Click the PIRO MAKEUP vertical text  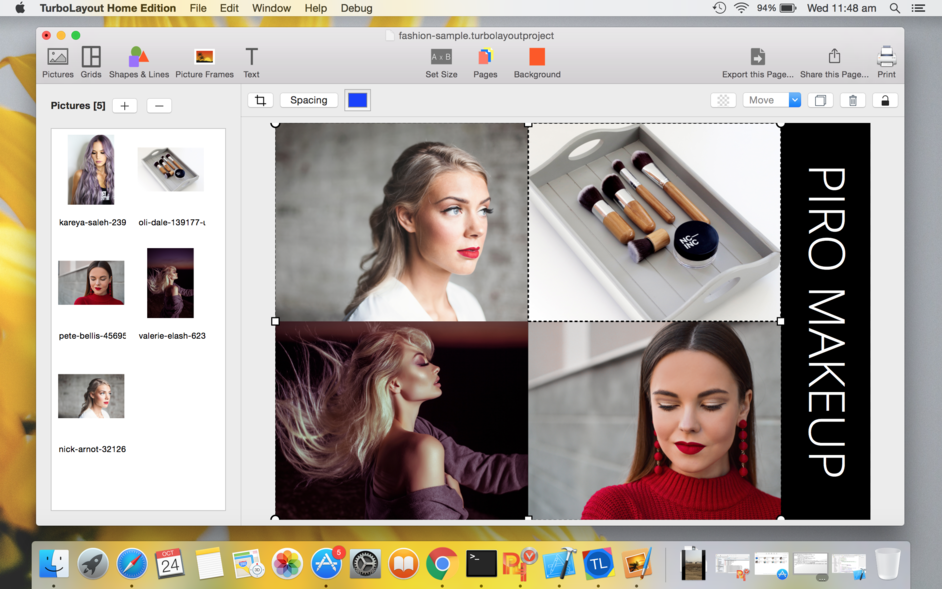(826, 322)
